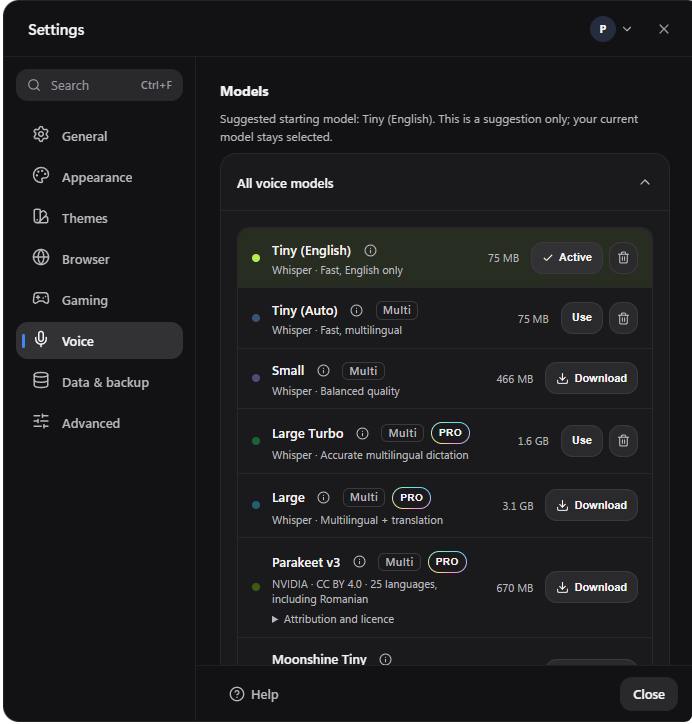The width and height of the screenshot is (692, 724).
Task: Collapse the All voice models section
Action: pyautogui.click(x=645, y=183)
